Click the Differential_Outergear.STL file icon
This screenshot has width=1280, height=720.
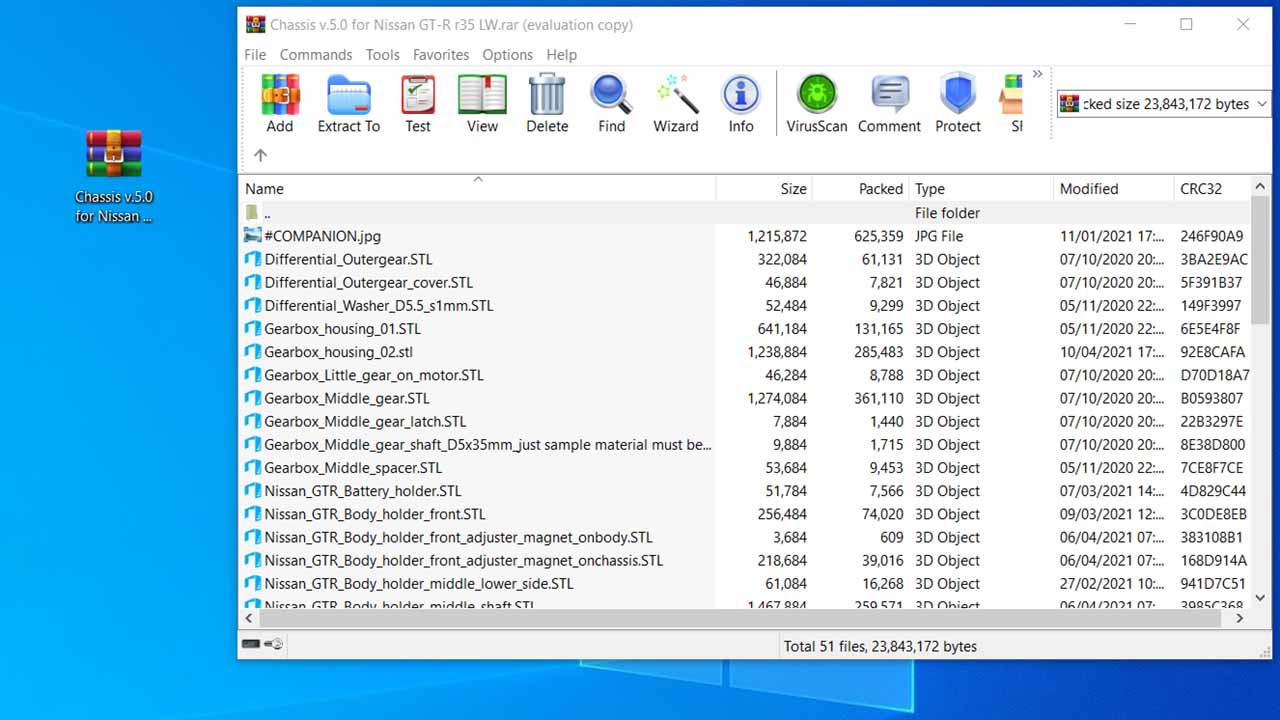253,259
